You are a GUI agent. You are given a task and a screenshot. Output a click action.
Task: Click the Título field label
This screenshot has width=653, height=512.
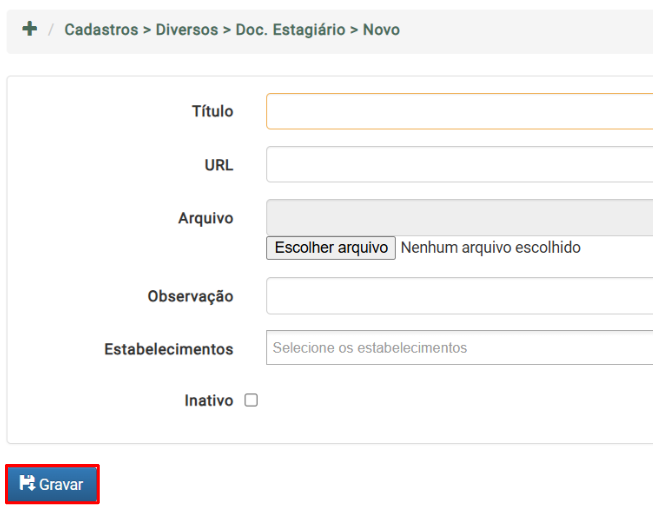212,111
